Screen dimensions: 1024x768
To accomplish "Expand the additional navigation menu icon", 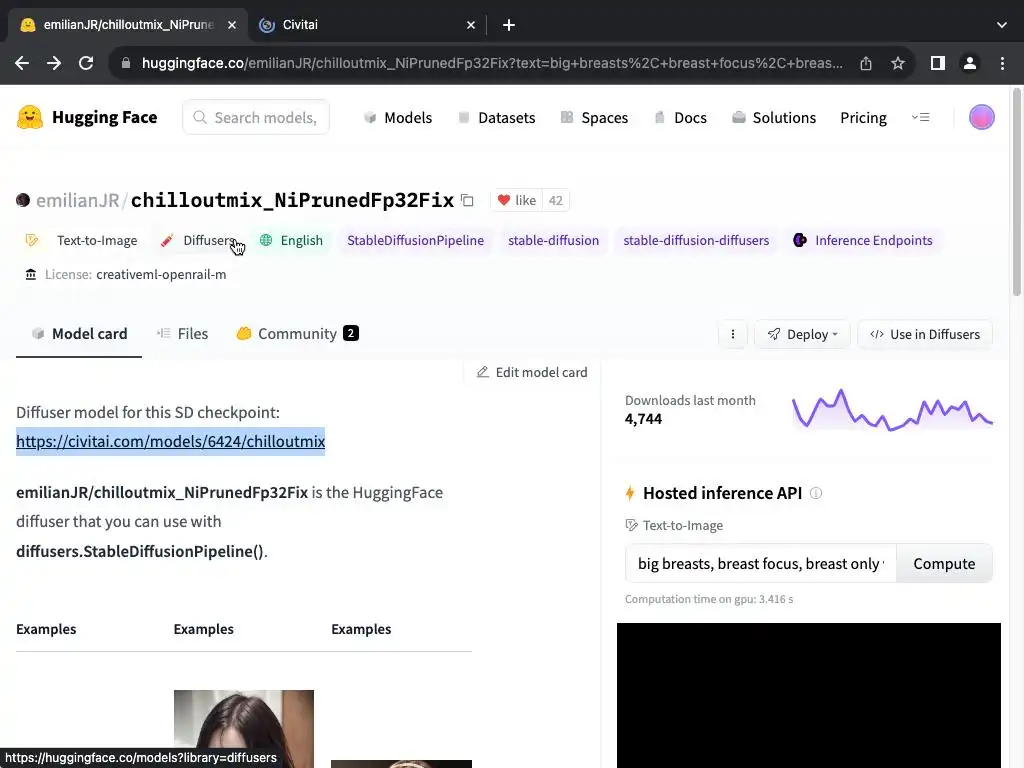I will pos(921,118).
